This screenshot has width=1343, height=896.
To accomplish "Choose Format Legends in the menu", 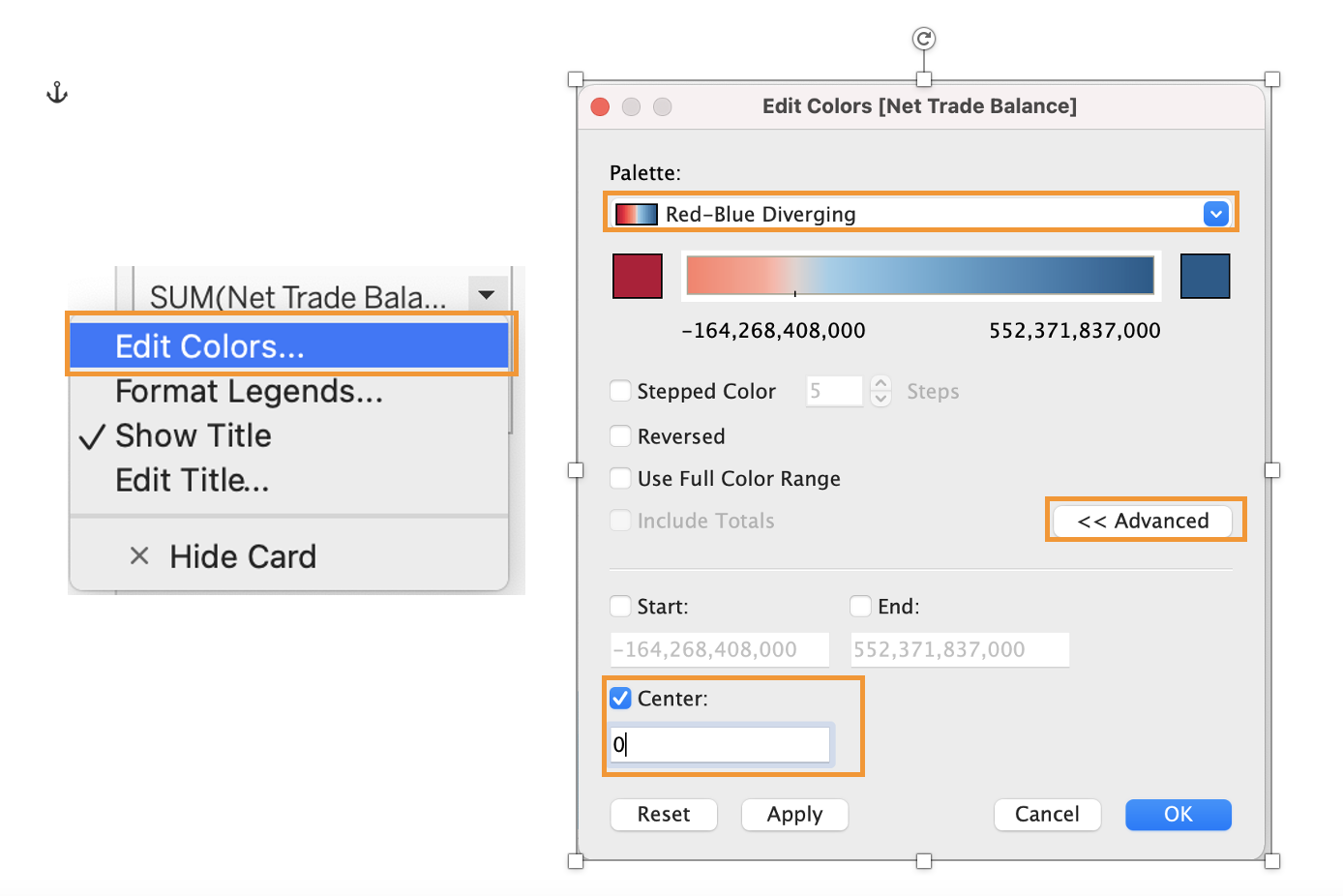I will click(249, 392).
